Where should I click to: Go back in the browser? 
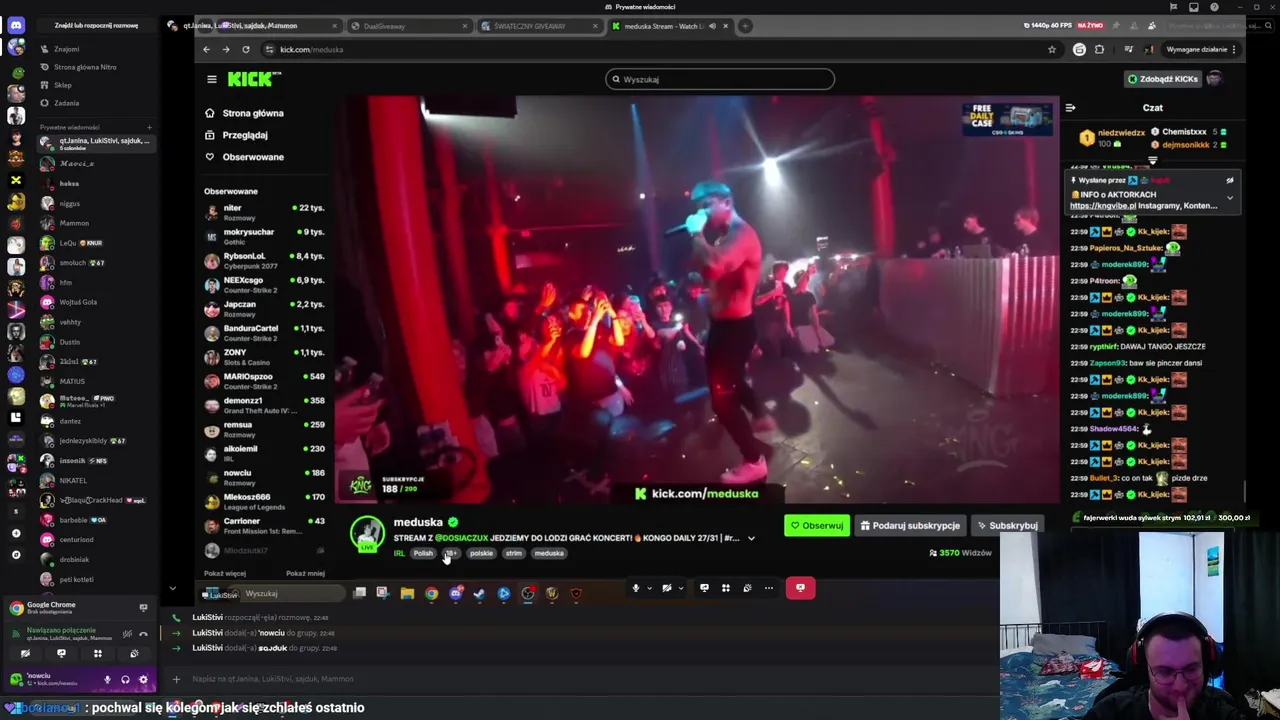point(207,49)
